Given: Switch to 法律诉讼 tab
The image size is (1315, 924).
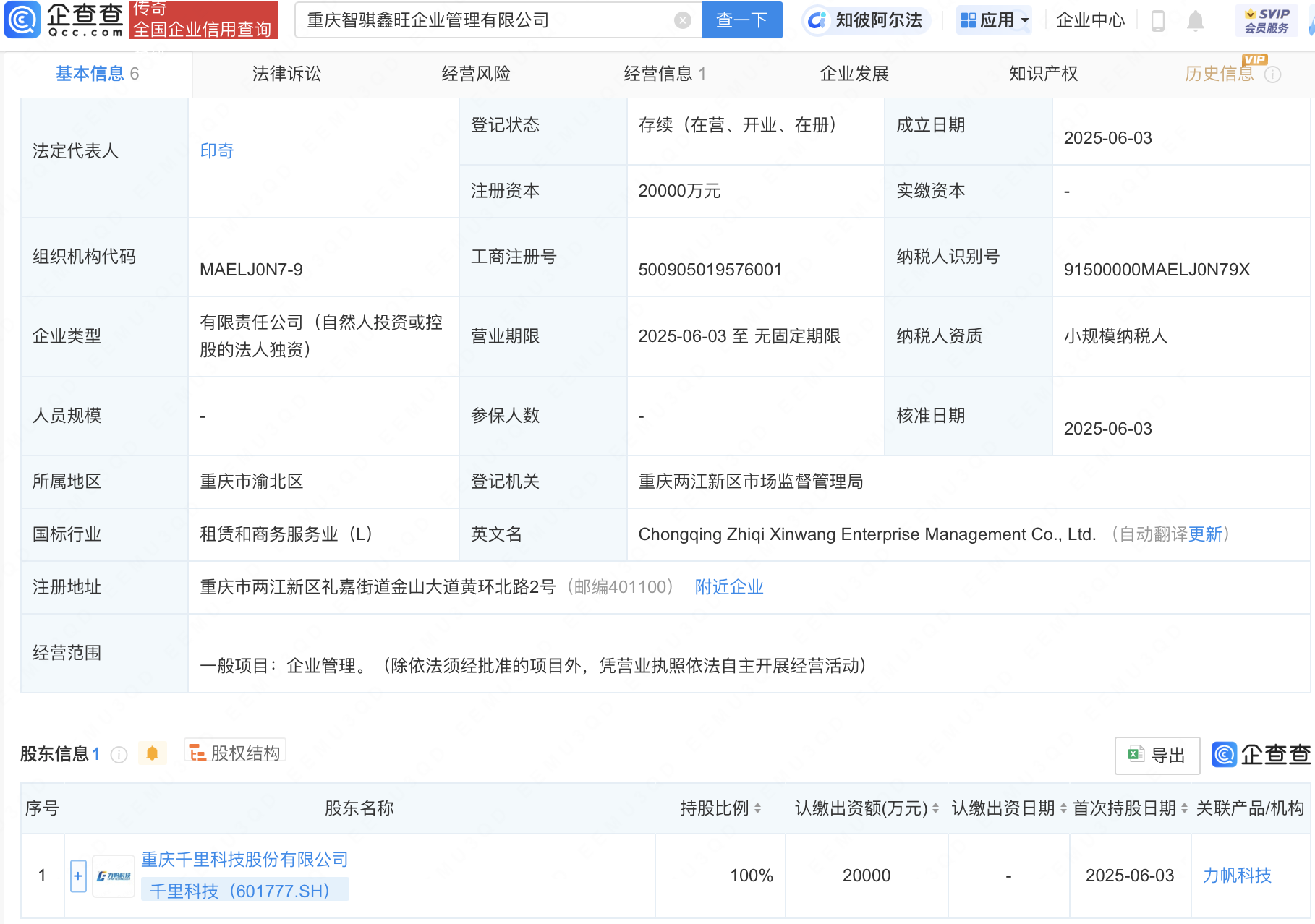Looking at the screenshot, I should [x=286, y=74].
